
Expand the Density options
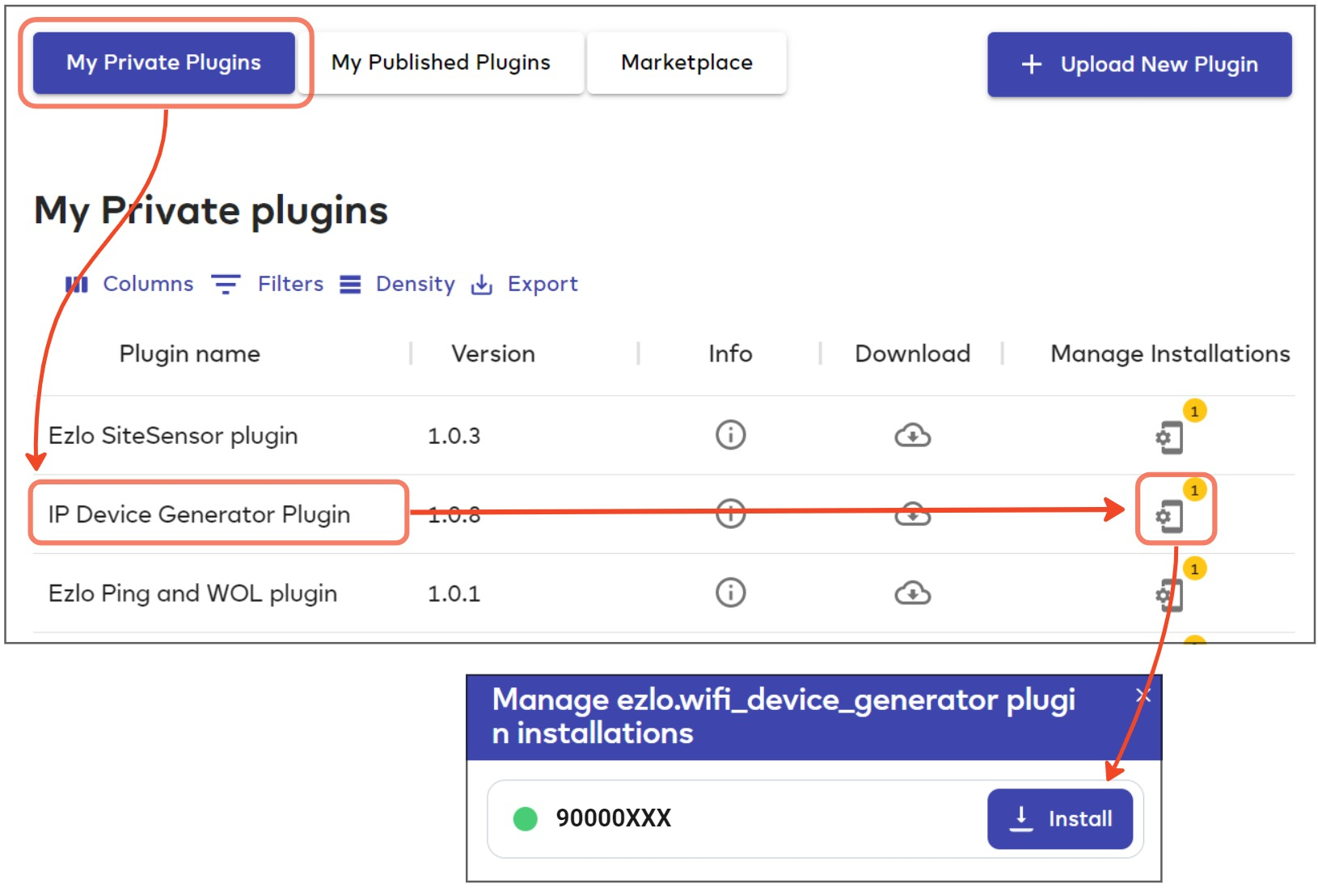click(398, 284)
